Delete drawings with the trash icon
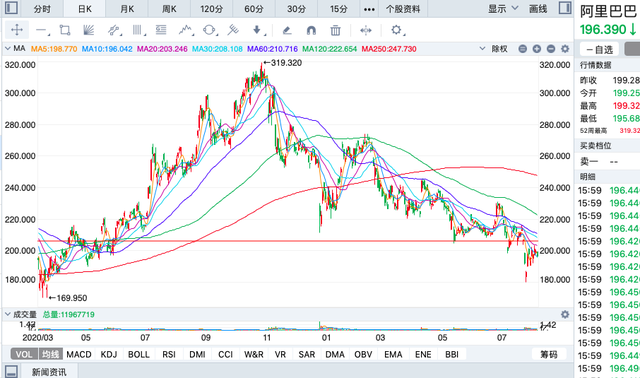The image size is (640, 378). [x=335, y=30]
